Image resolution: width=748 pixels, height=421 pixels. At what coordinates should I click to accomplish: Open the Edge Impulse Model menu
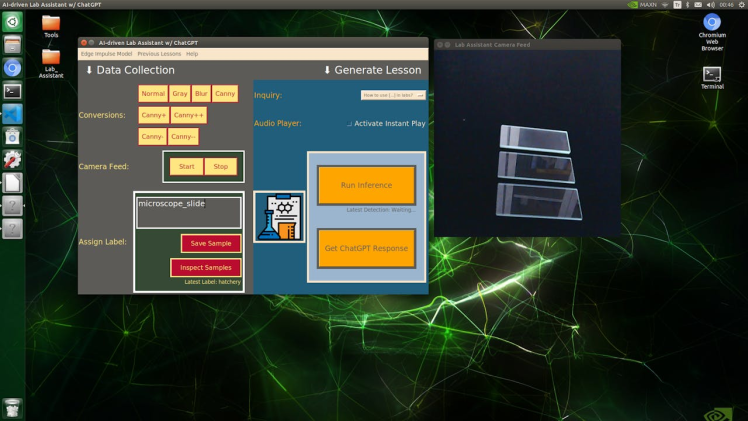coord(106,54)
